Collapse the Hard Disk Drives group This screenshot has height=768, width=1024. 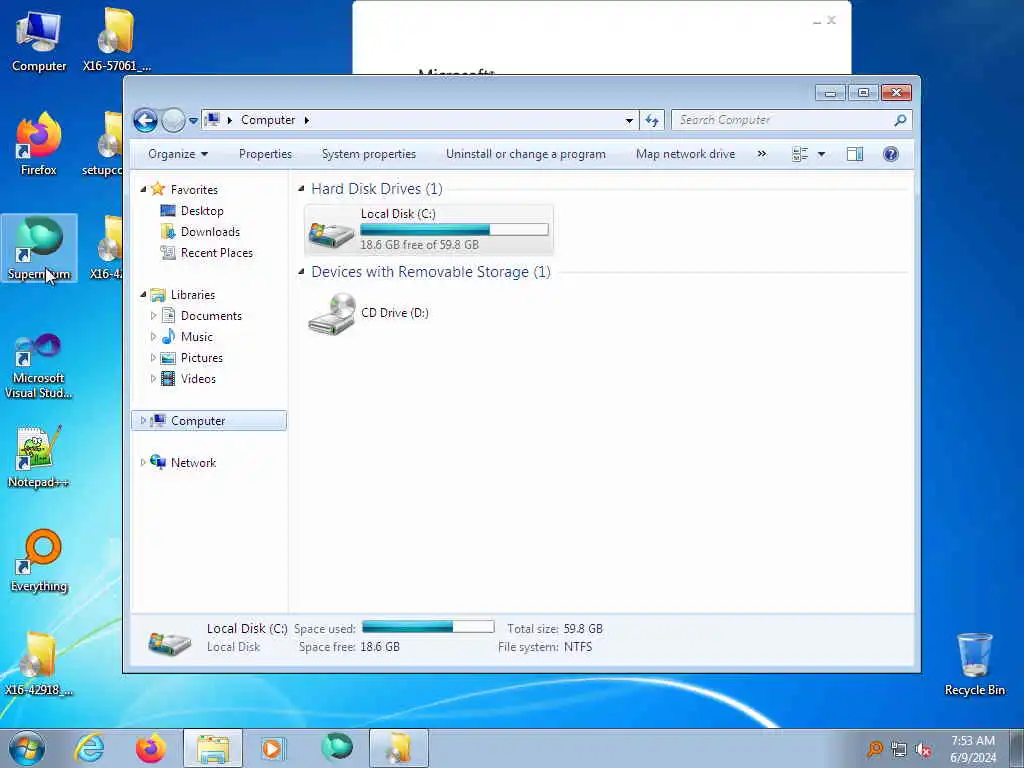point(301,189)
